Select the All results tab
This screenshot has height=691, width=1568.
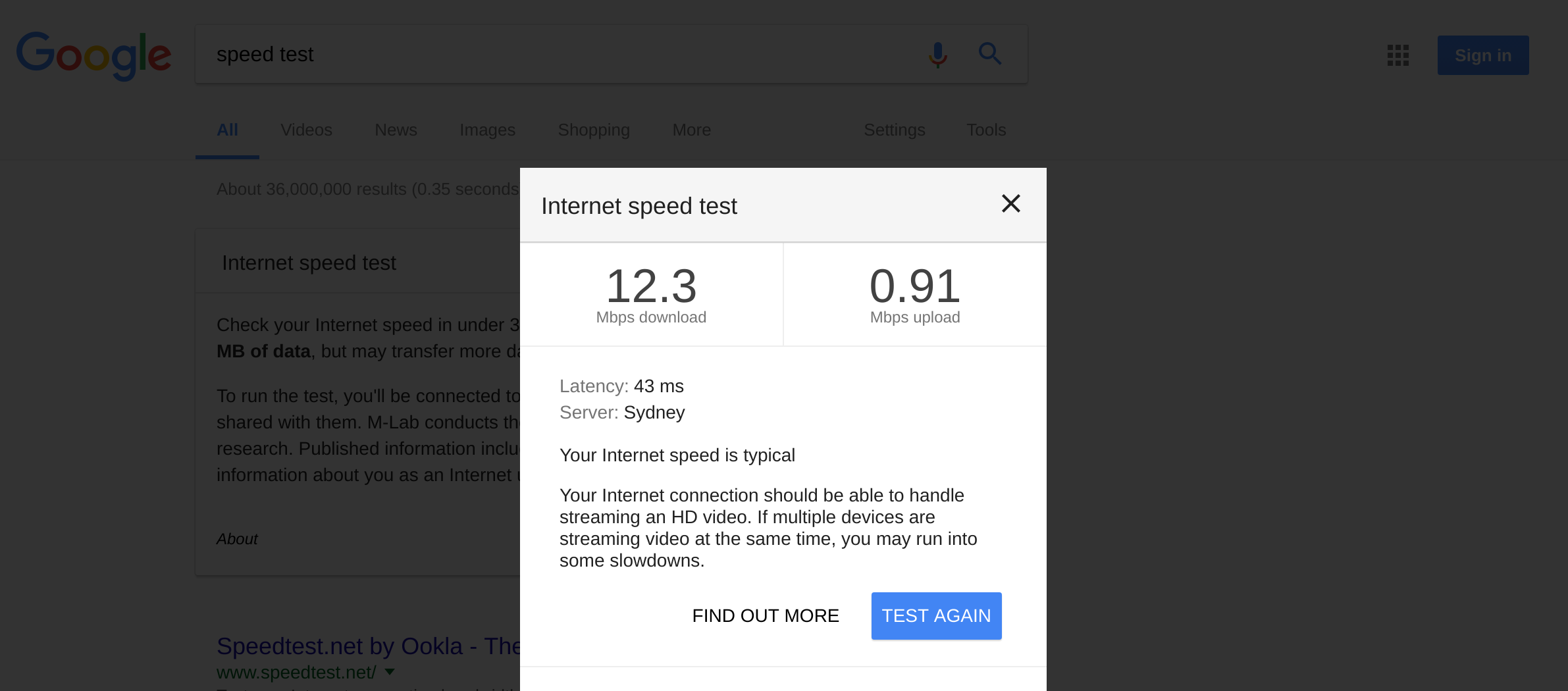coord(227,130)
